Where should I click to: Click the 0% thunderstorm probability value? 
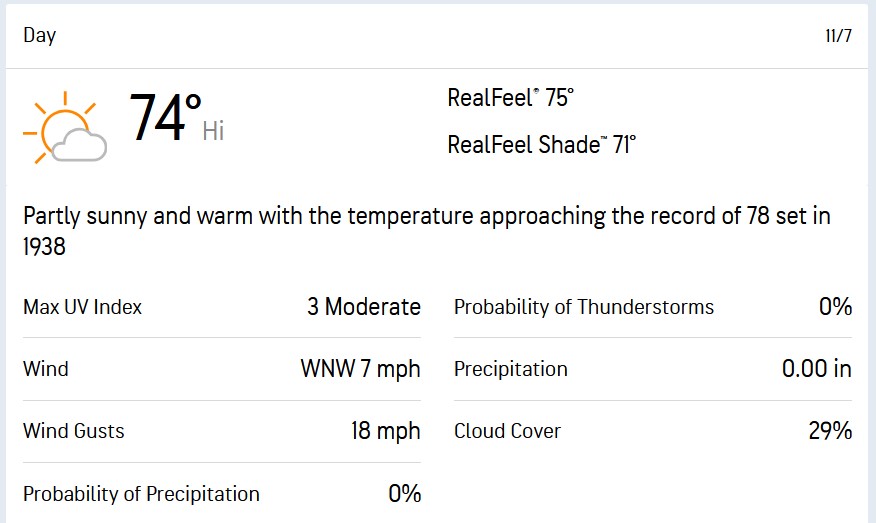(835, 307)
